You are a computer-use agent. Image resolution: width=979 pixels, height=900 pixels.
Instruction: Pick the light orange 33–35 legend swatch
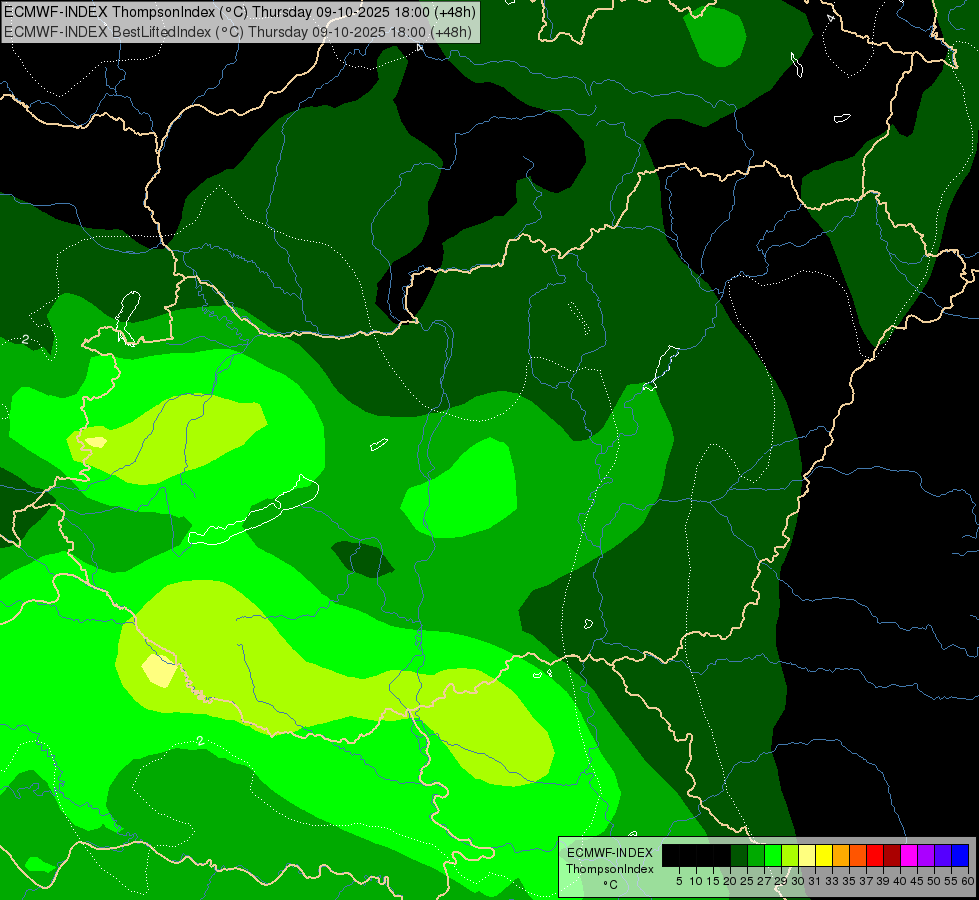pos(841,855)
